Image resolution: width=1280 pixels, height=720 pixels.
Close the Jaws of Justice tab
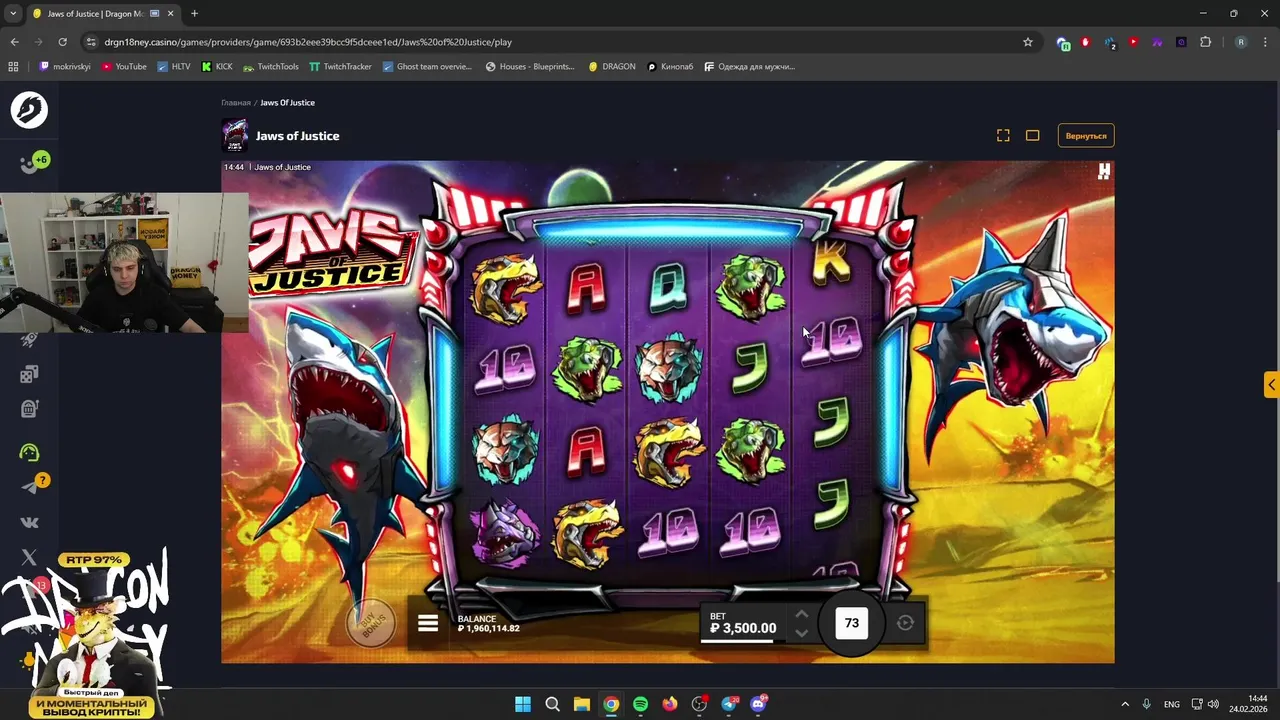(172, 14)
